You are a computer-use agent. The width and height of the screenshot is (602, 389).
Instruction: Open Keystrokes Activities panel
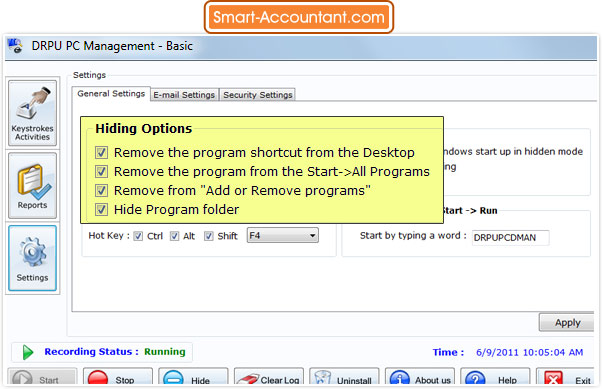(x=33, y=113)
